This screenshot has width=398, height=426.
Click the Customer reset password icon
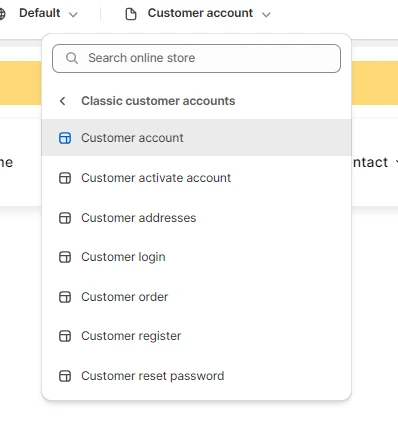click(65, 376)
